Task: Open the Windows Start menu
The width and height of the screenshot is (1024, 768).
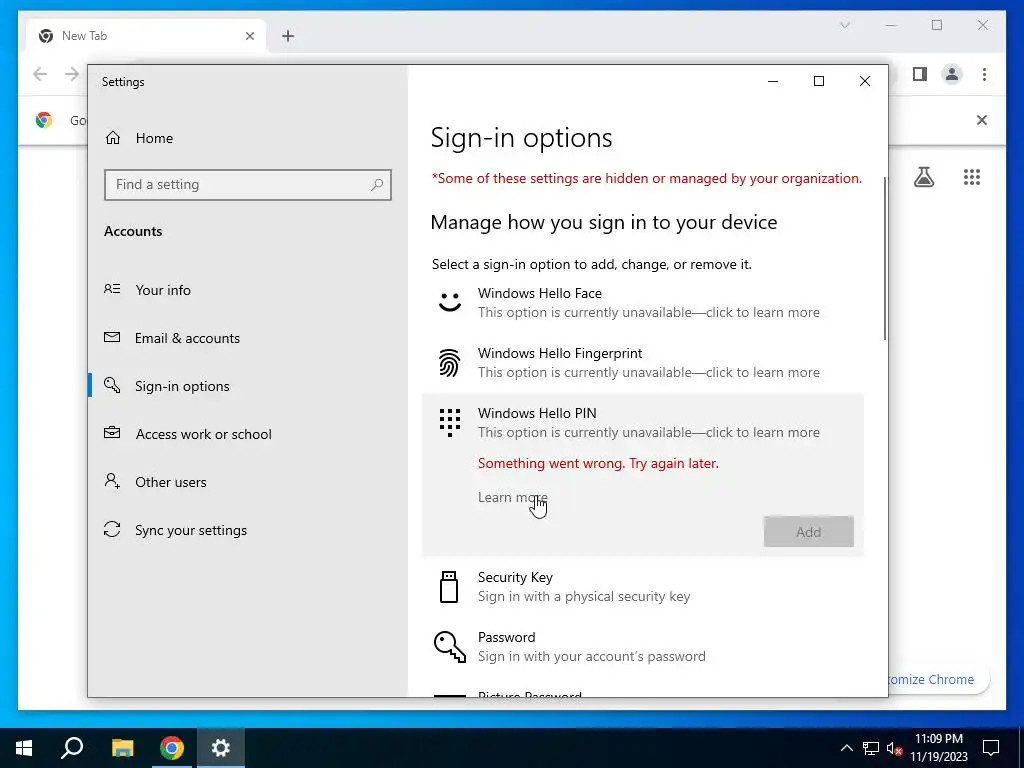Action: (24, 748)
